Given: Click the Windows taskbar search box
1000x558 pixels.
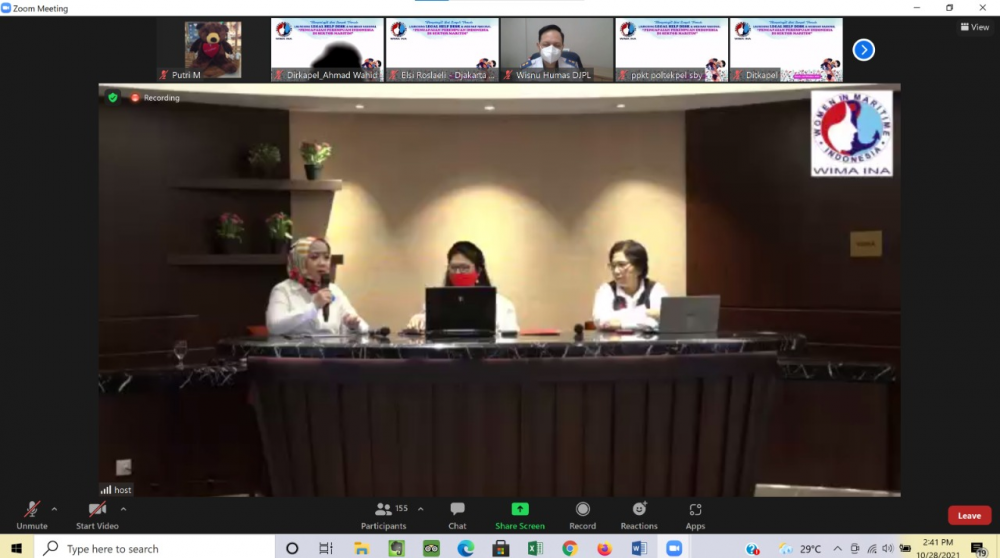Looking at the screenshot, I should 154,548.
